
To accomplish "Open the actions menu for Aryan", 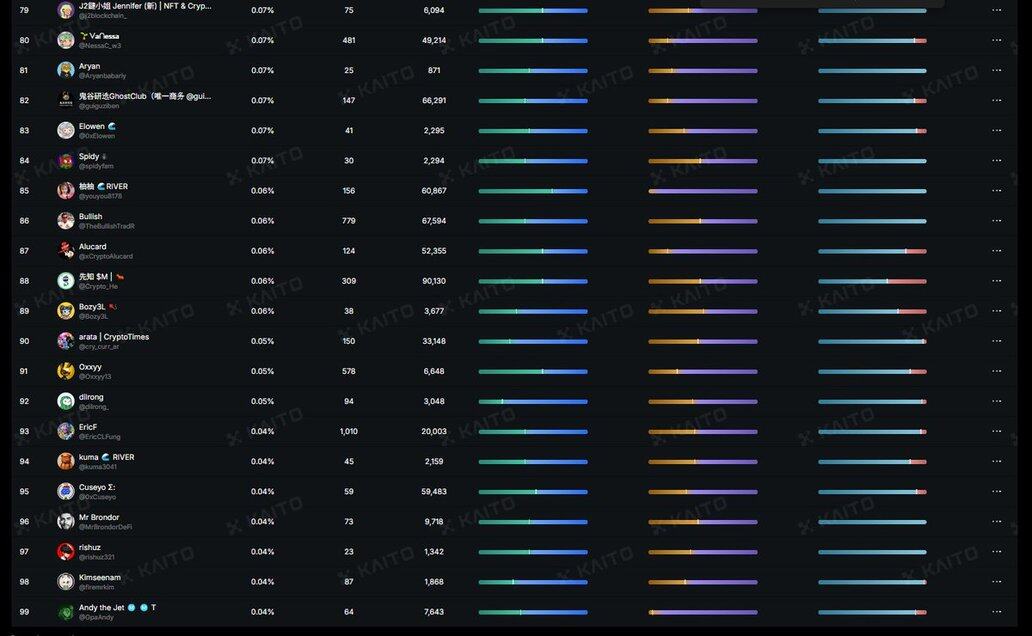I will [996, 71].
